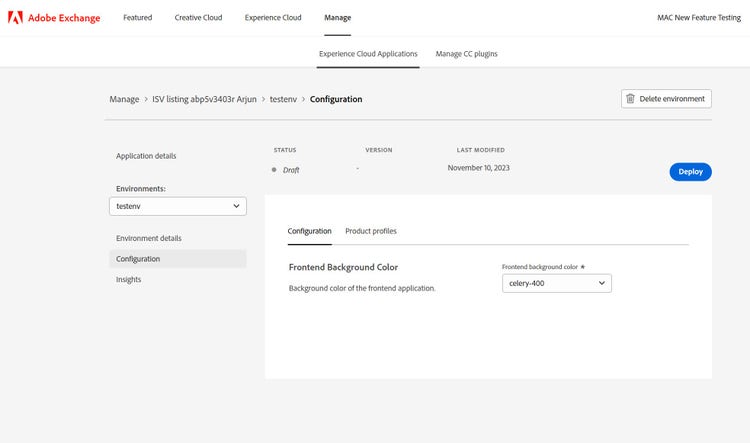Select the Manage navigation item
750x443 pixels.
pos(338,18)
